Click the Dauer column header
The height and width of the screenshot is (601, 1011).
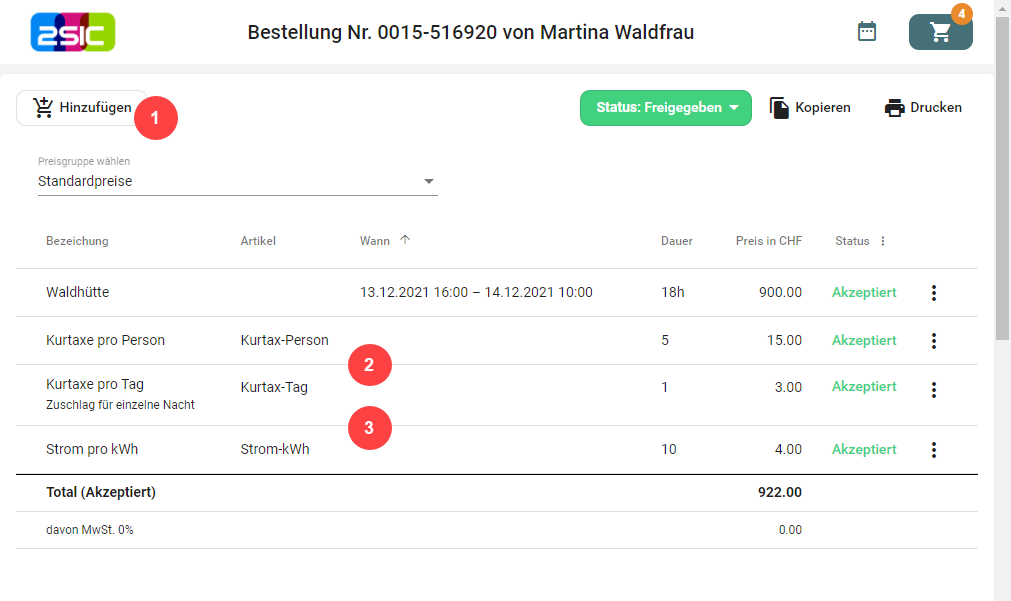(x=676, y=241)
